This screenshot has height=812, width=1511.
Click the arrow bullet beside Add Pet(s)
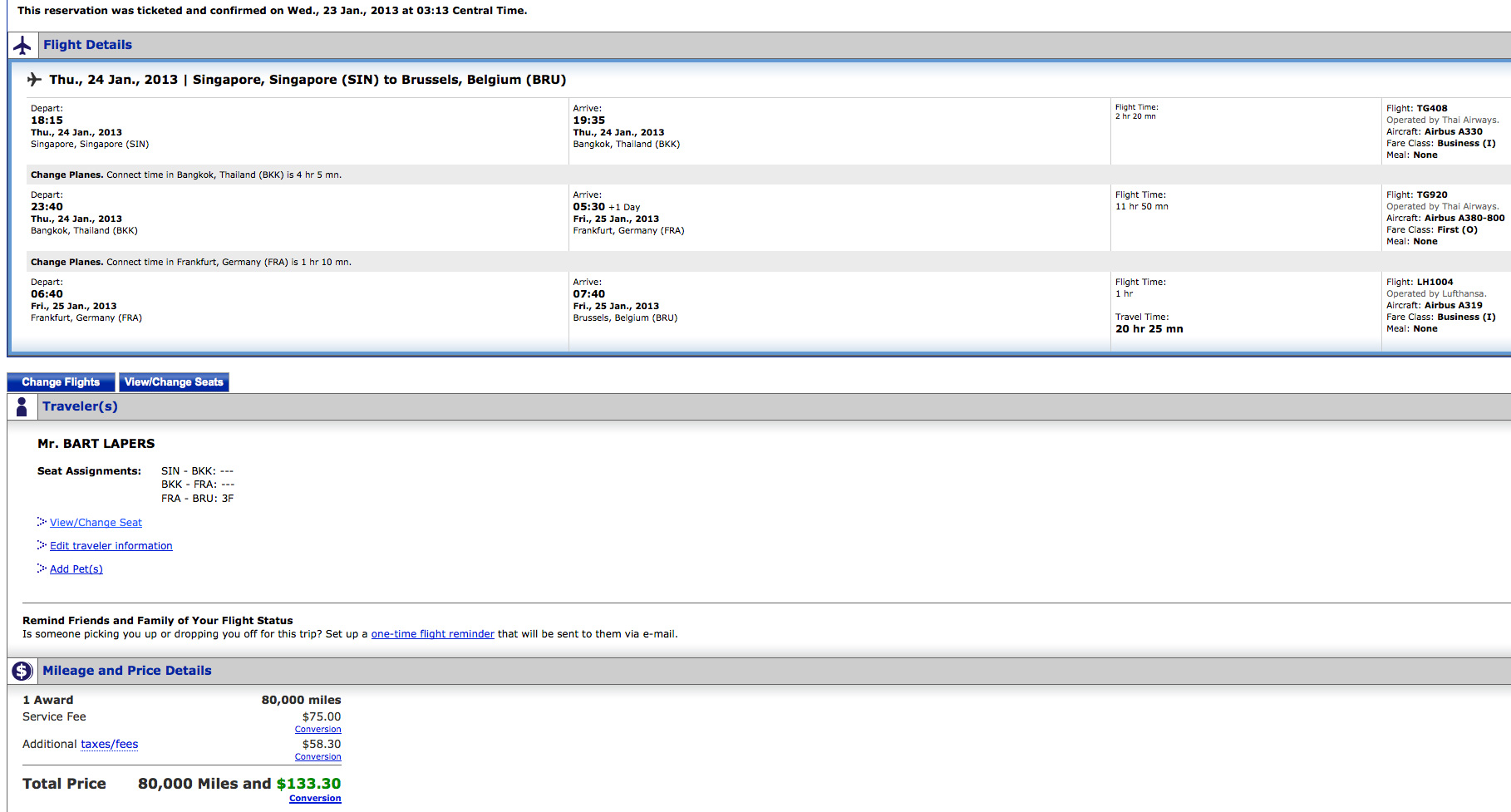tap(42, 568)
